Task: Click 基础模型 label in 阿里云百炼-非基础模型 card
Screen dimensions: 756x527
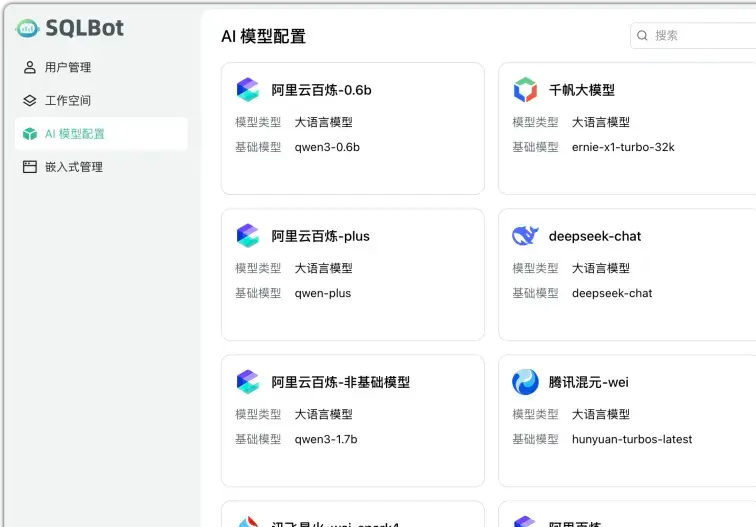Action: pyautogui.click(x=258, y=439)
